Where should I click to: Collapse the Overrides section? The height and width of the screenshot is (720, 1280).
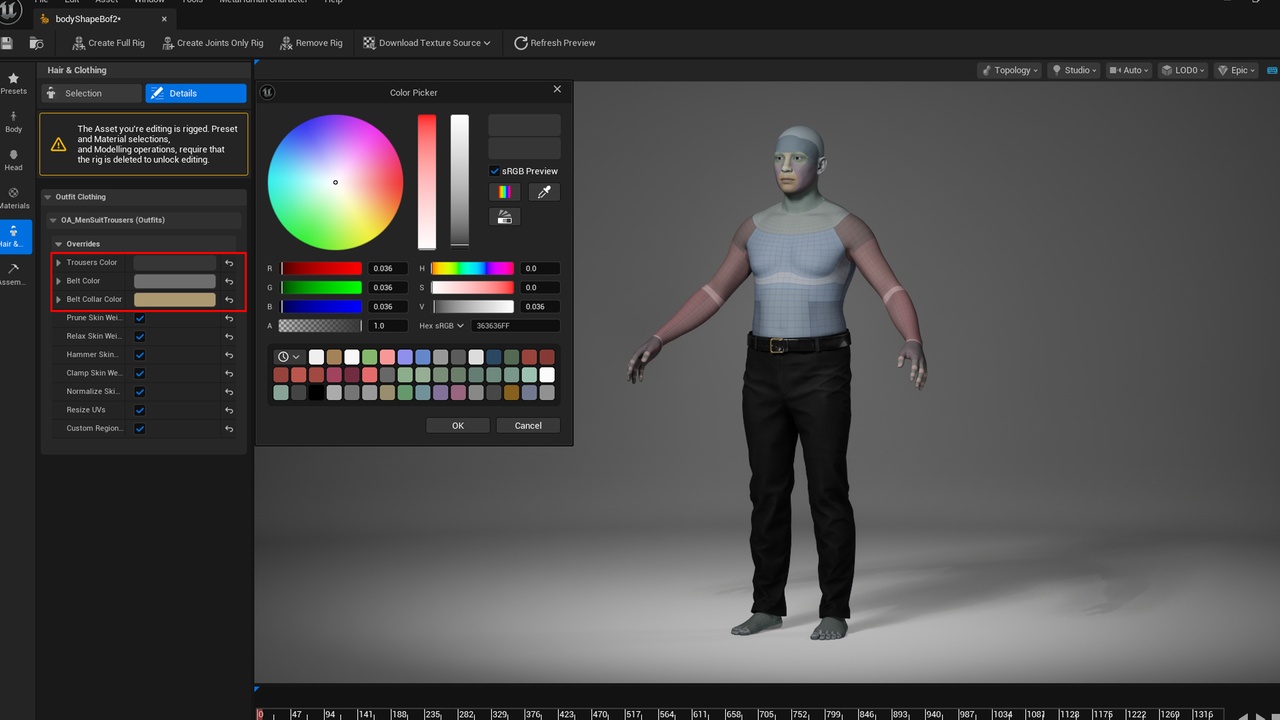pyautogui.click(x=59, y=244)
